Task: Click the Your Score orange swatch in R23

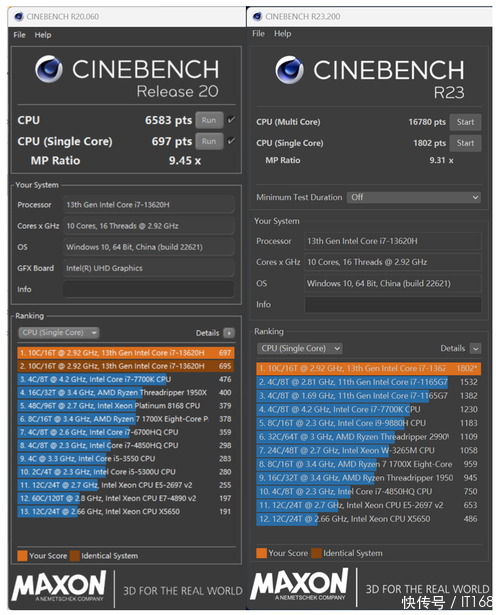Action: coord(261,553)
